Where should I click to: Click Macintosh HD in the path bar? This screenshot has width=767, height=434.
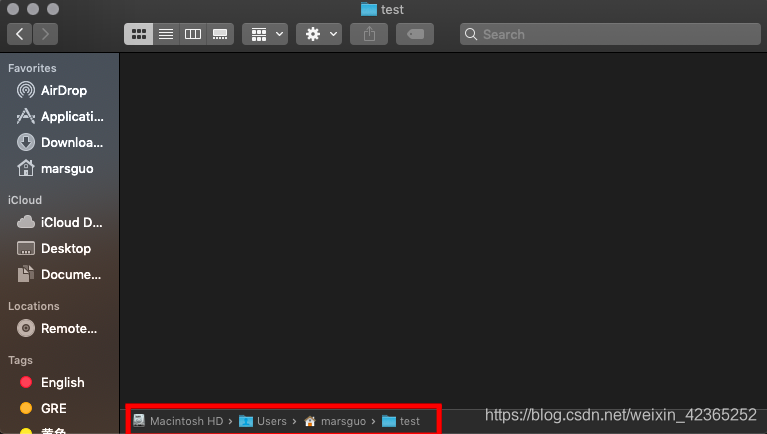[186, 421]
